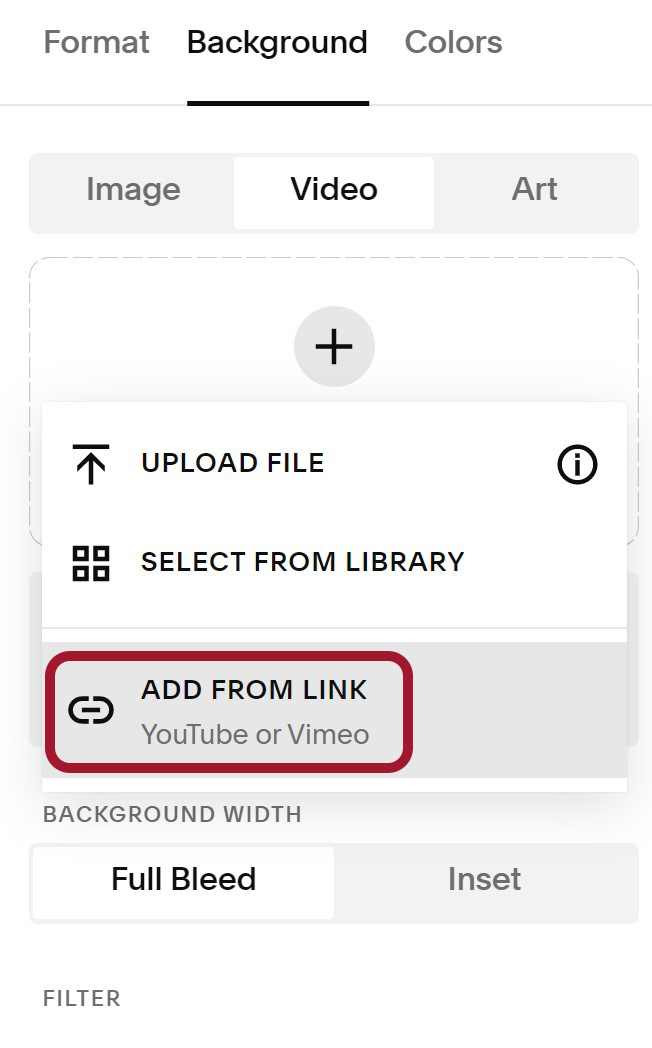Image resolution: width=652 pixels, height=1048 pixels.
Task: Choose UPLOAD FILE menu entry
Action: (x=334, y=463)
